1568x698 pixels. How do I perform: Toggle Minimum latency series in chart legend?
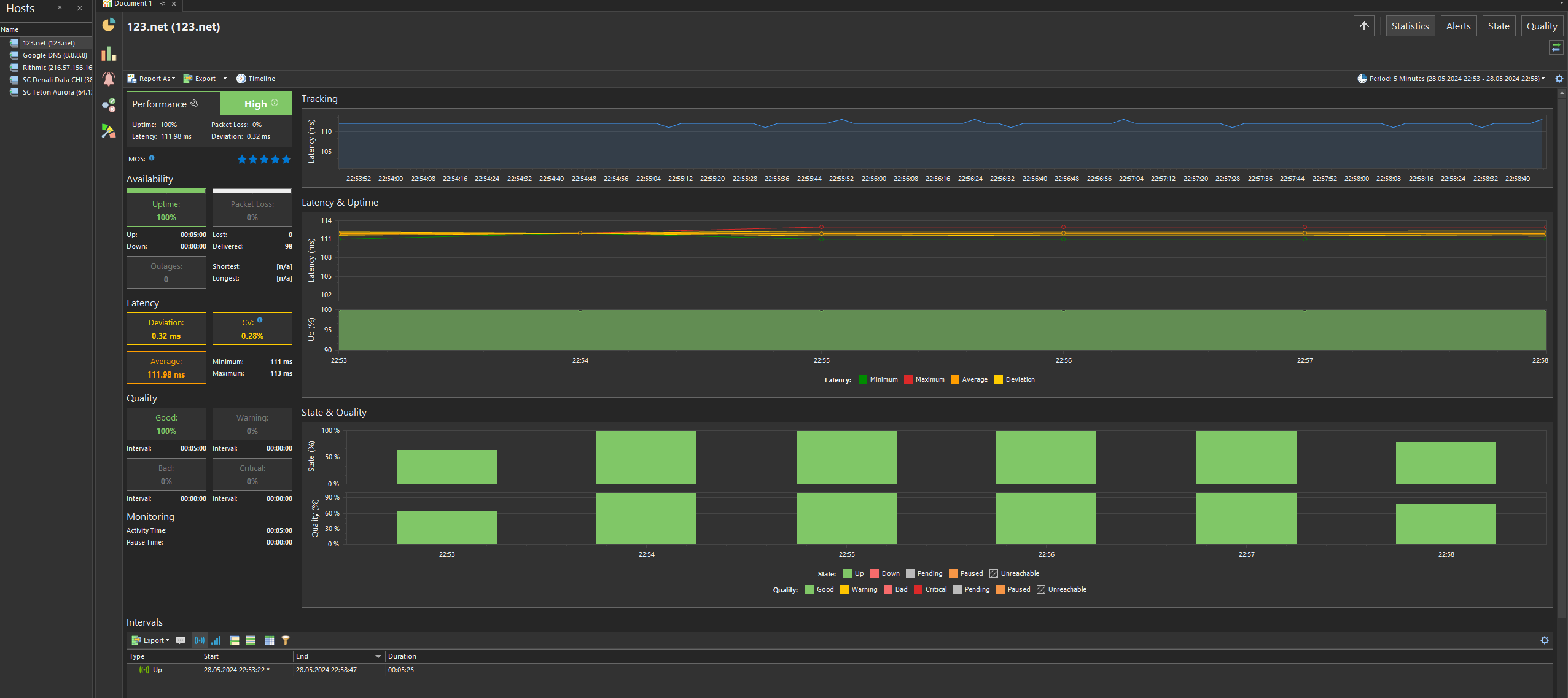(x=878, y=379)
